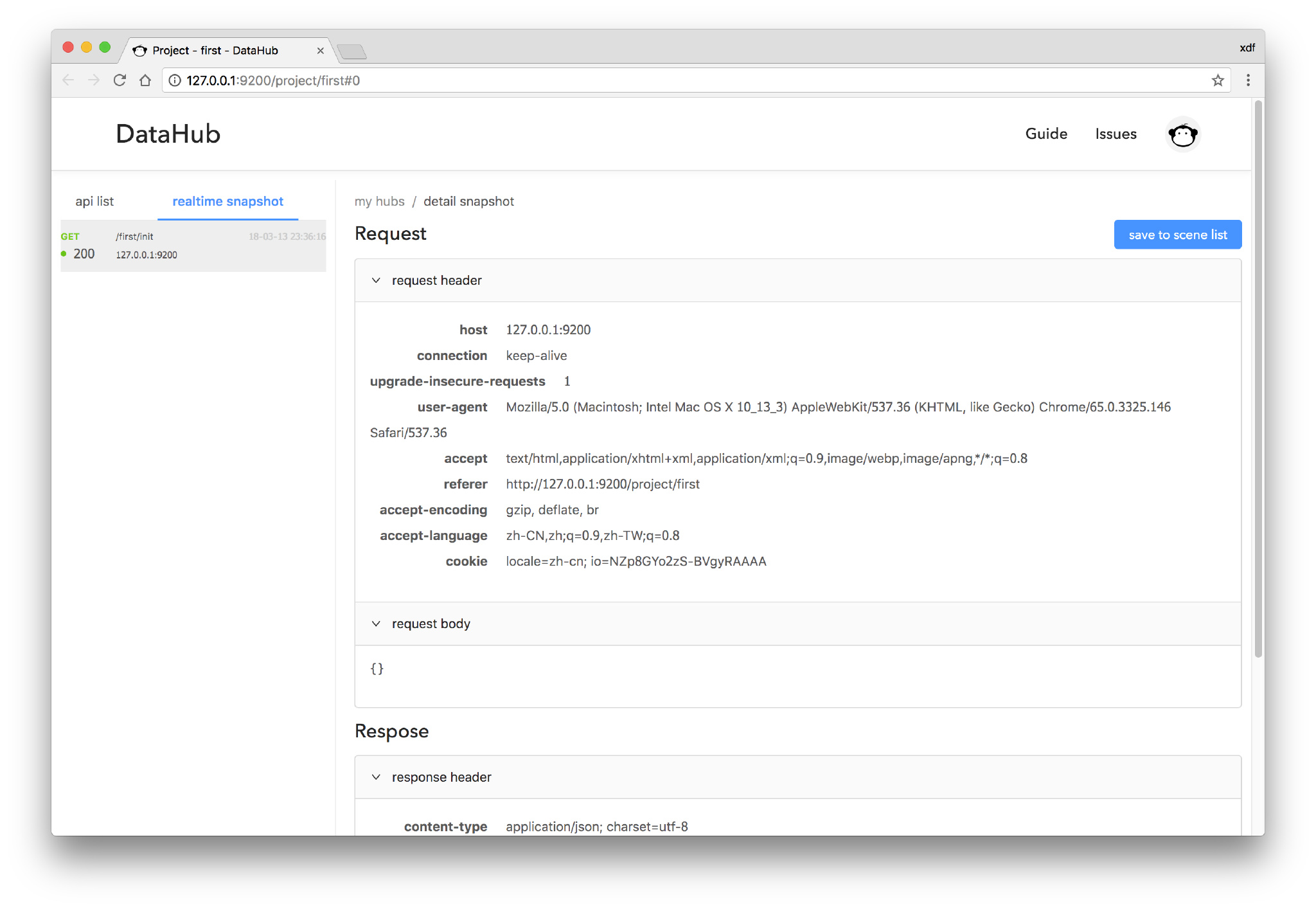
Task: Collapse the request body section
Action: pos(376,624)
